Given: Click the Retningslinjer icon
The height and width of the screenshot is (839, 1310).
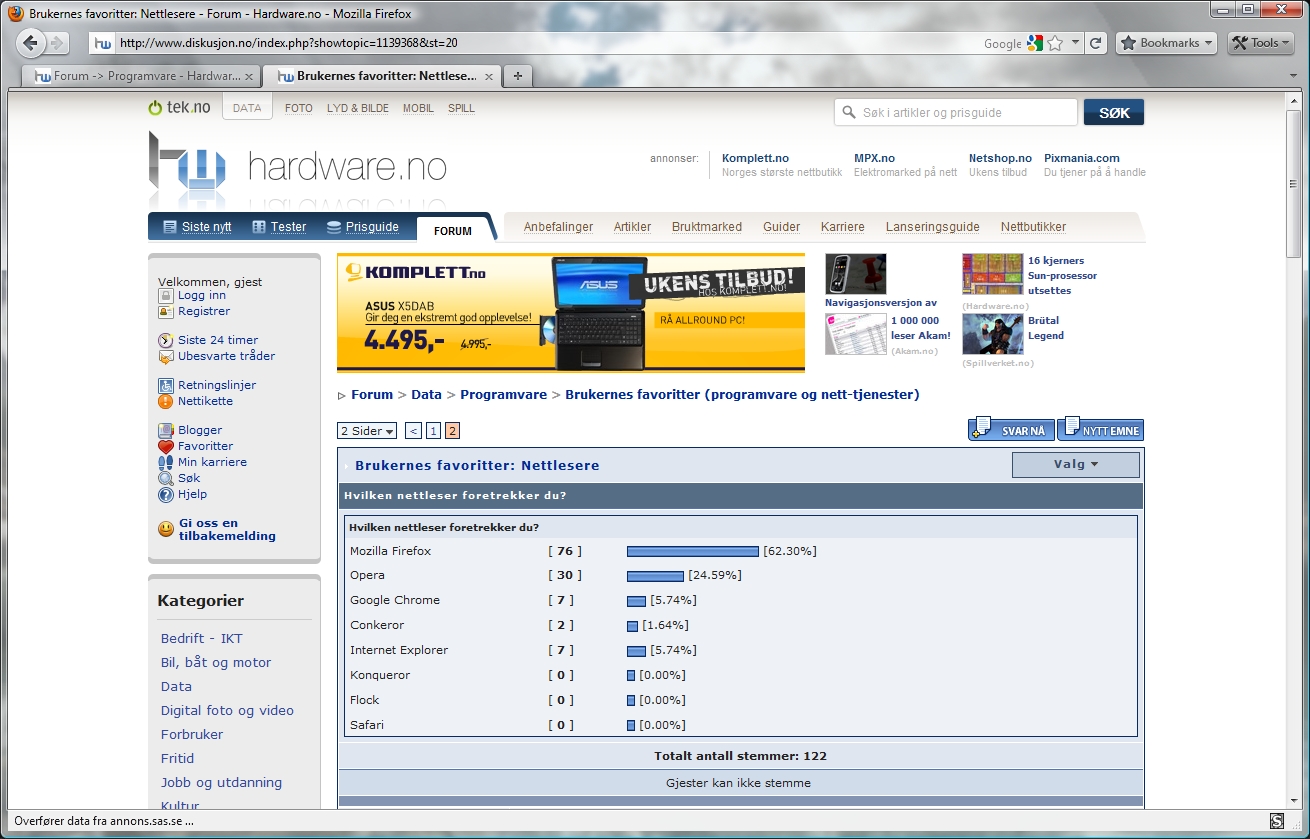Looking at the screenshot, I should [166, 385].
